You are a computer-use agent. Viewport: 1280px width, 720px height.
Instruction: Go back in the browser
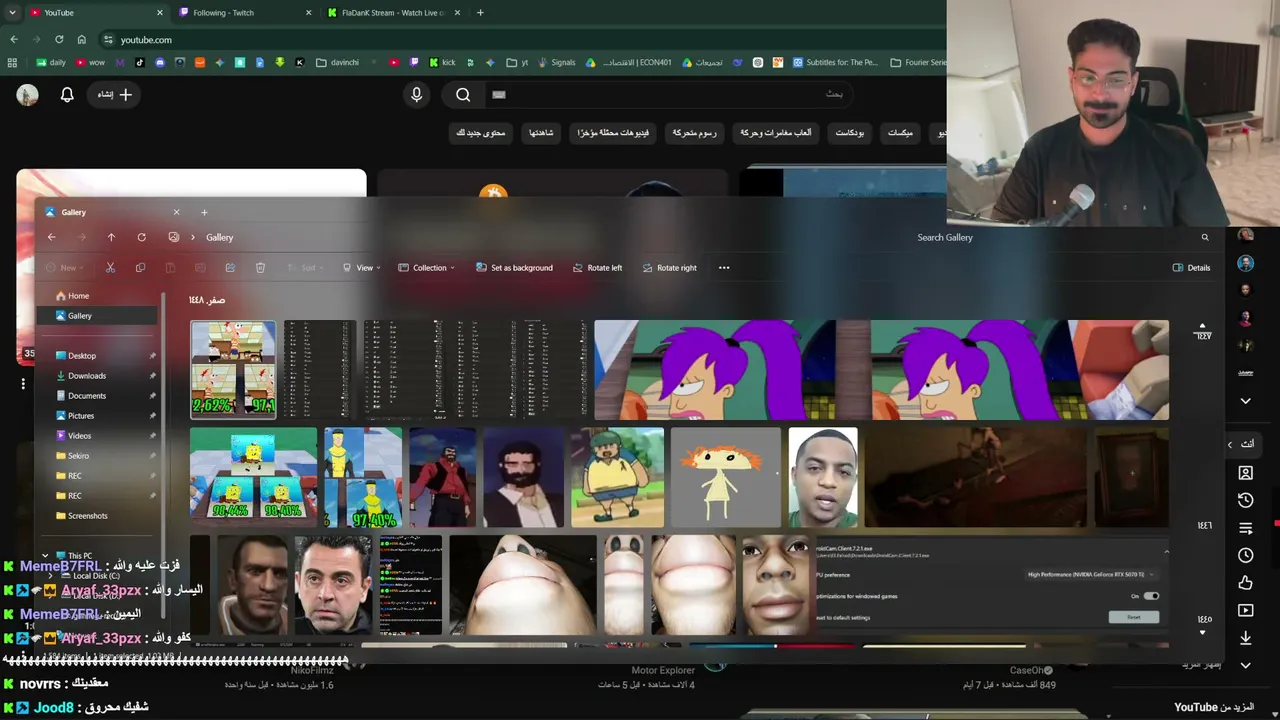[x=14, y=40]
